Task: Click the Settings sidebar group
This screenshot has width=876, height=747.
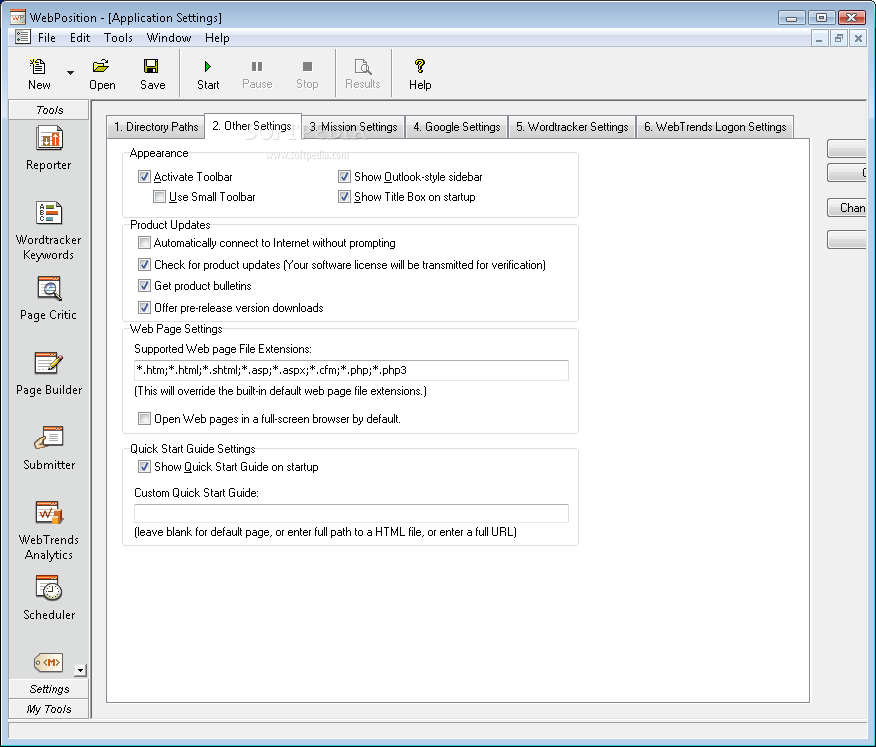Action: (49, 689)
